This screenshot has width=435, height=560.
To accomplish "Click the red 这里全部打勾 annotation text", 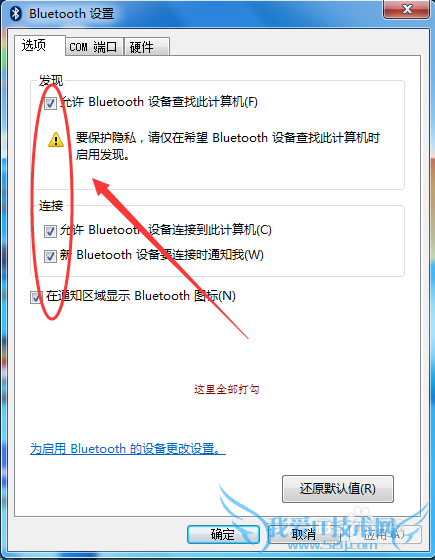I will pos(226,389).
